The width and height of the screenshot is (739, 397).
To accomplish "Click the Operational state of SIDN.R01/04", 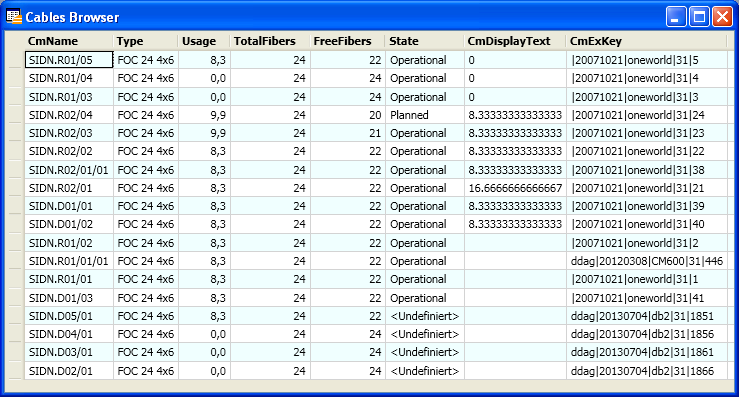I will [425, 78].
